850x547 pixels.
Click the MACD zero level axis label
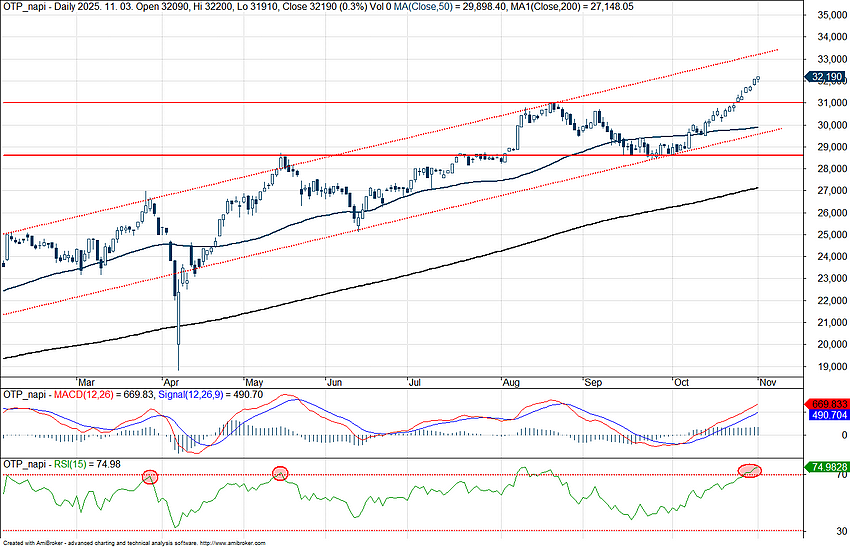(815, 435)
